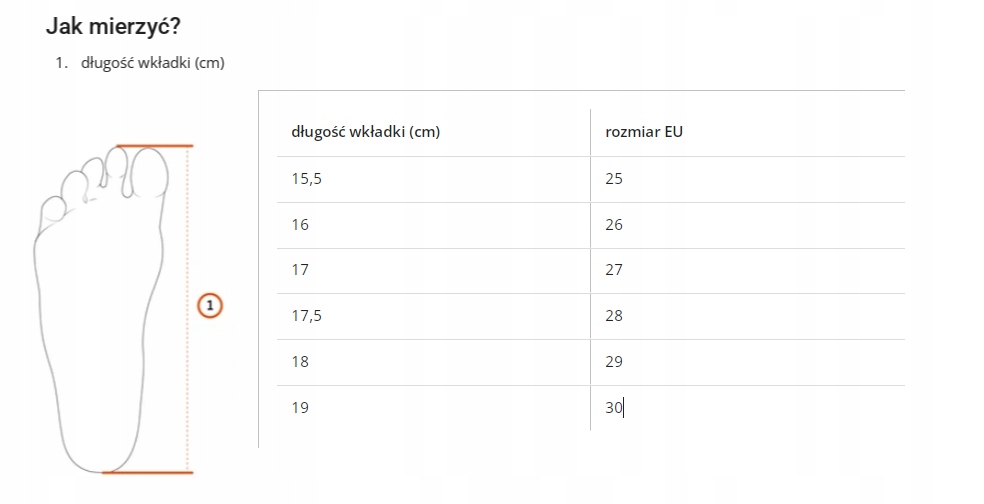Select the EU size 25 cell

click(614, 179)
